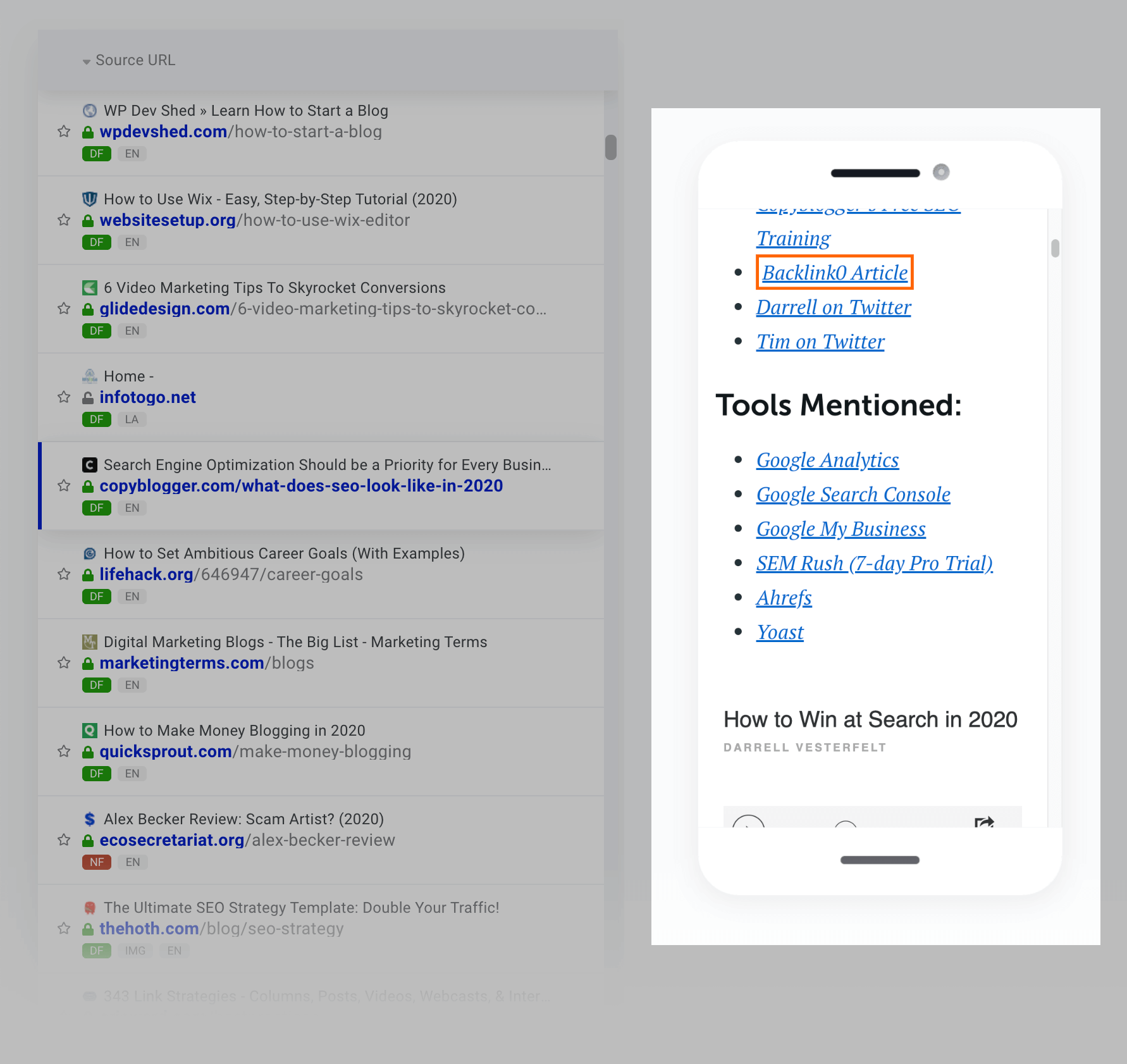Click the lock icon beside quicksprout.com
This screenshot has height=1064, width=1127.
89,752
